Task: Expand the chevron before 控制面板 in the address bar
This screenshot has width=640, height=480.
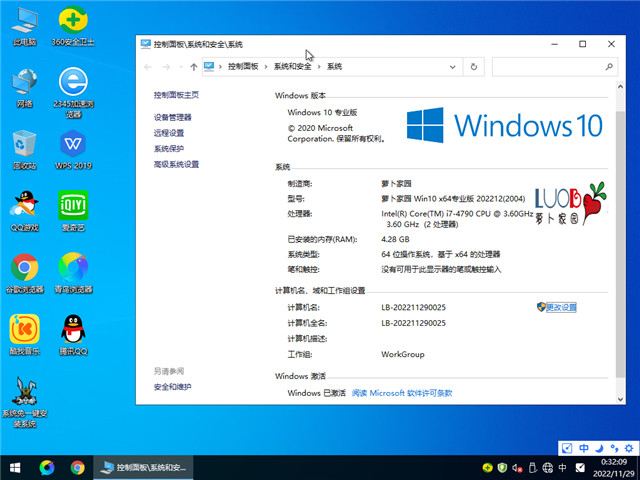Action: (220, 67)
